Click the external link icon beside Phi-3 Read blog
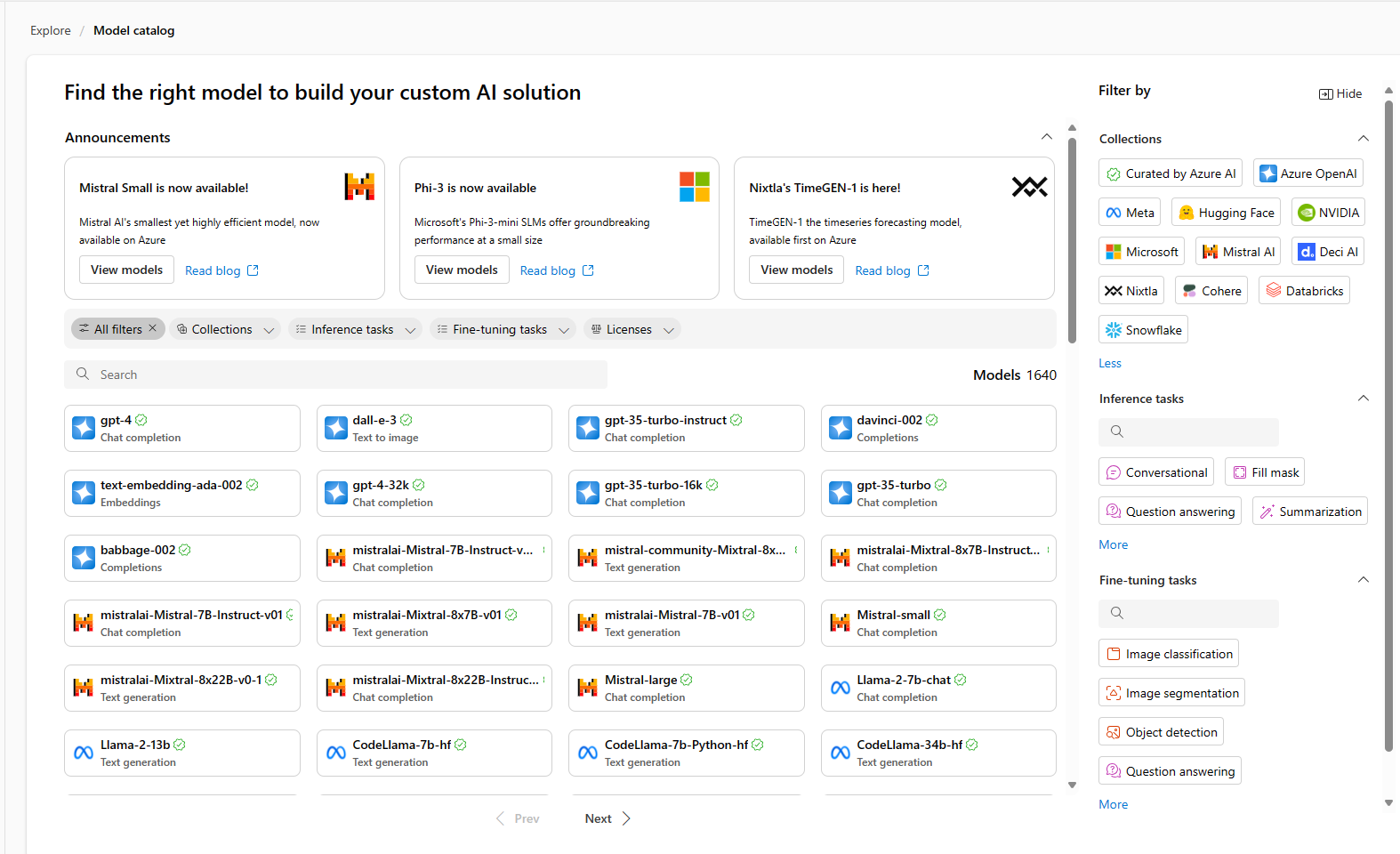 tap(588, 270)
